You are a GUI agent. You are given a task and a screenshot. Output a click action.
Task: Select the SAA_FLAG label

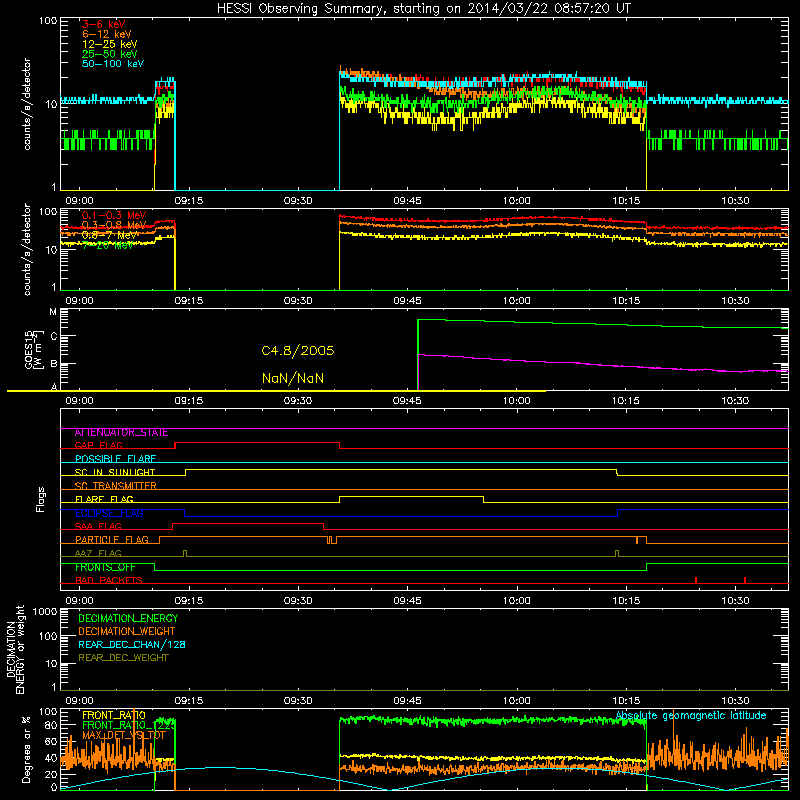click(x=98, y=526)
